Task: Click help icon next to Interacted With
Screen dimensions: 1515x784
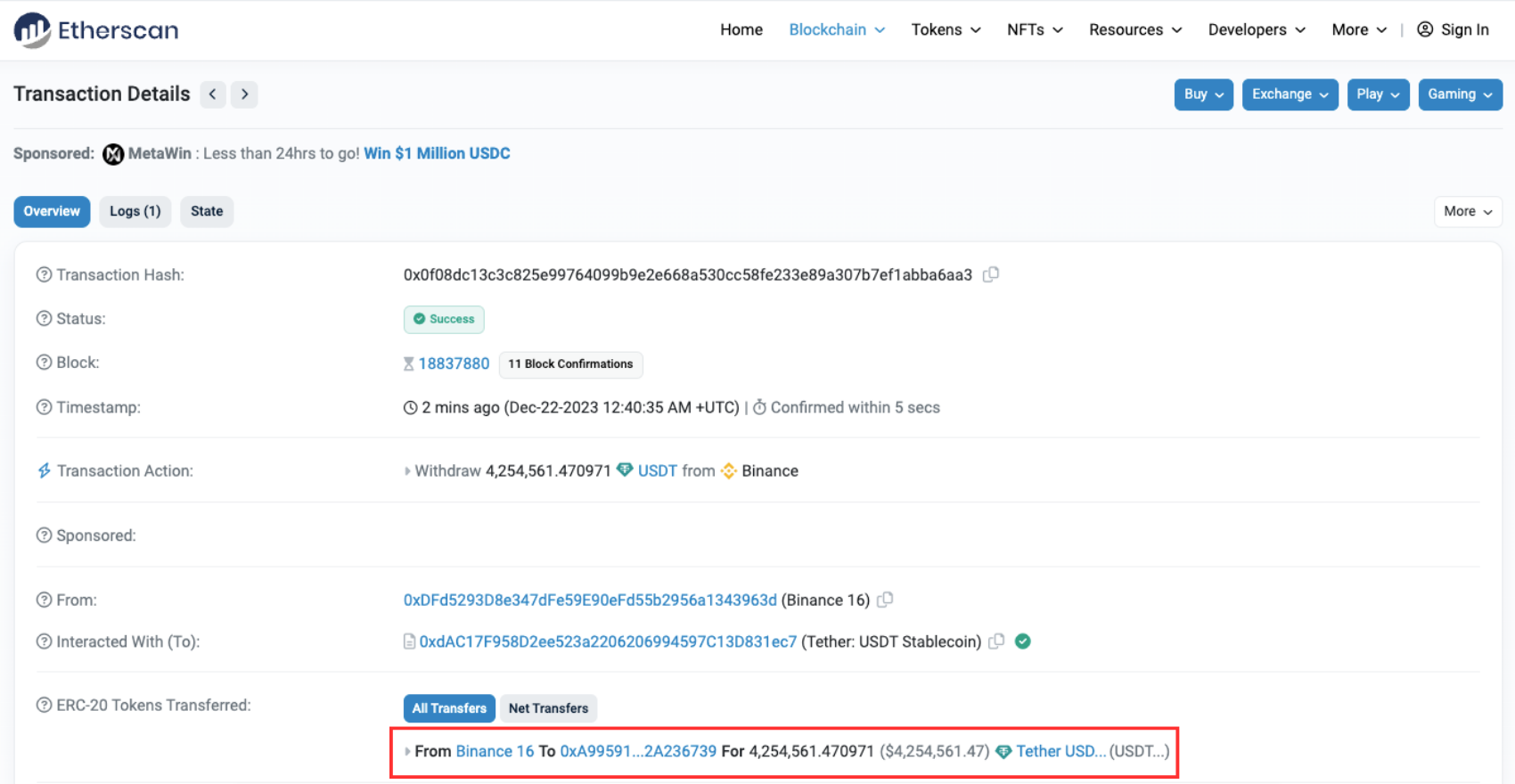Action: (x=44, y=641)
